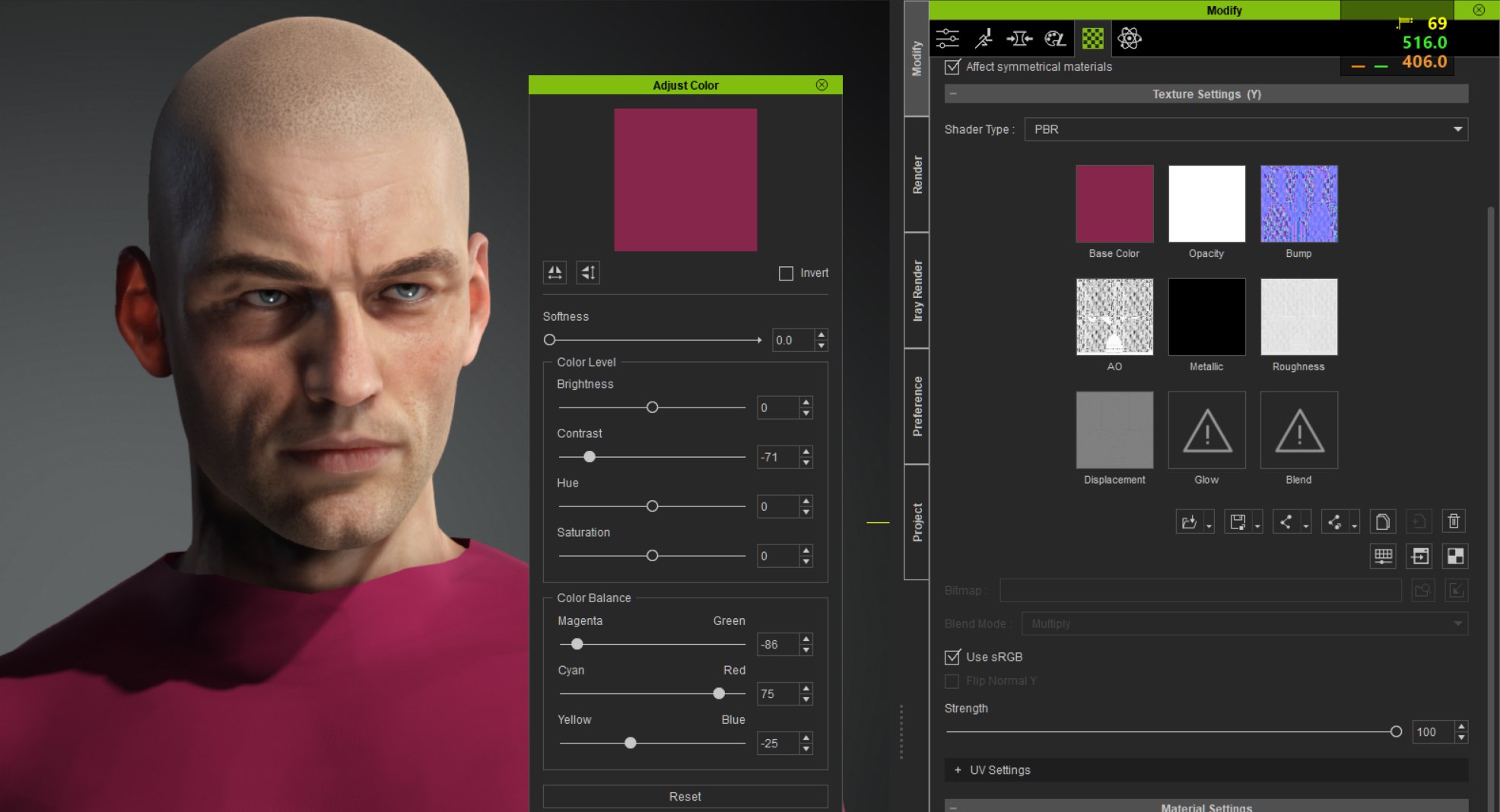Toggle Affect symmetrical materials checkbox
The height and width of the screenshot is (812, 1500).
click(x=952, y=67)
